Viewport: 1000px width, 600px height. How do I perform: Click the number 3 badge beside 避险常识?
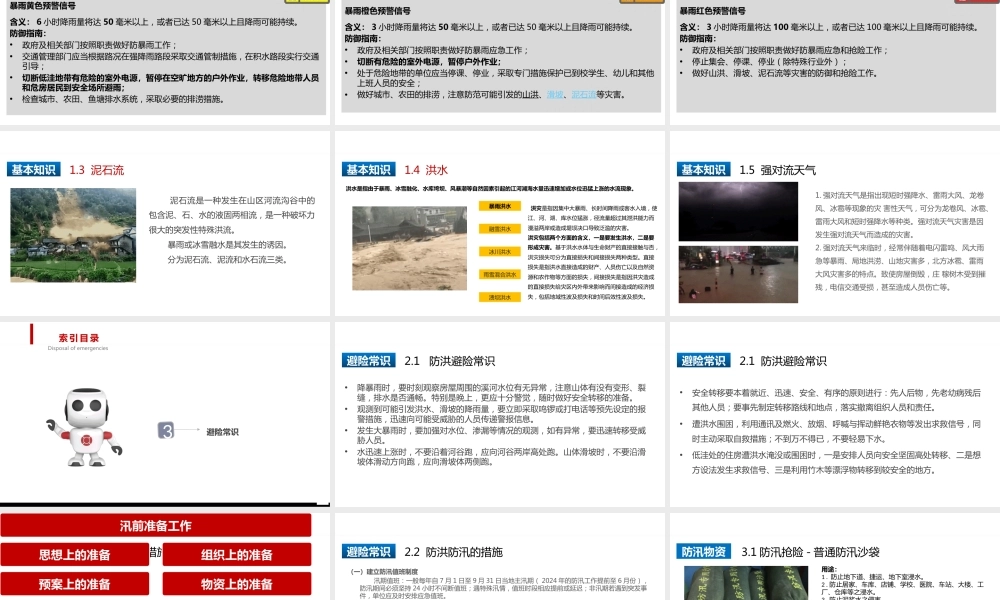pyautogui.click(x=166, y=430)
